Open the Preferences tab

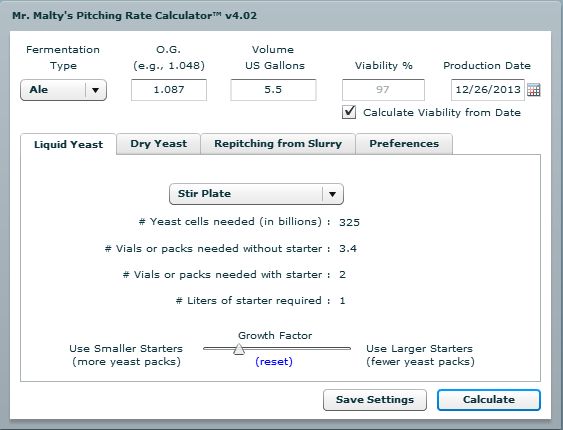[404, 144]
